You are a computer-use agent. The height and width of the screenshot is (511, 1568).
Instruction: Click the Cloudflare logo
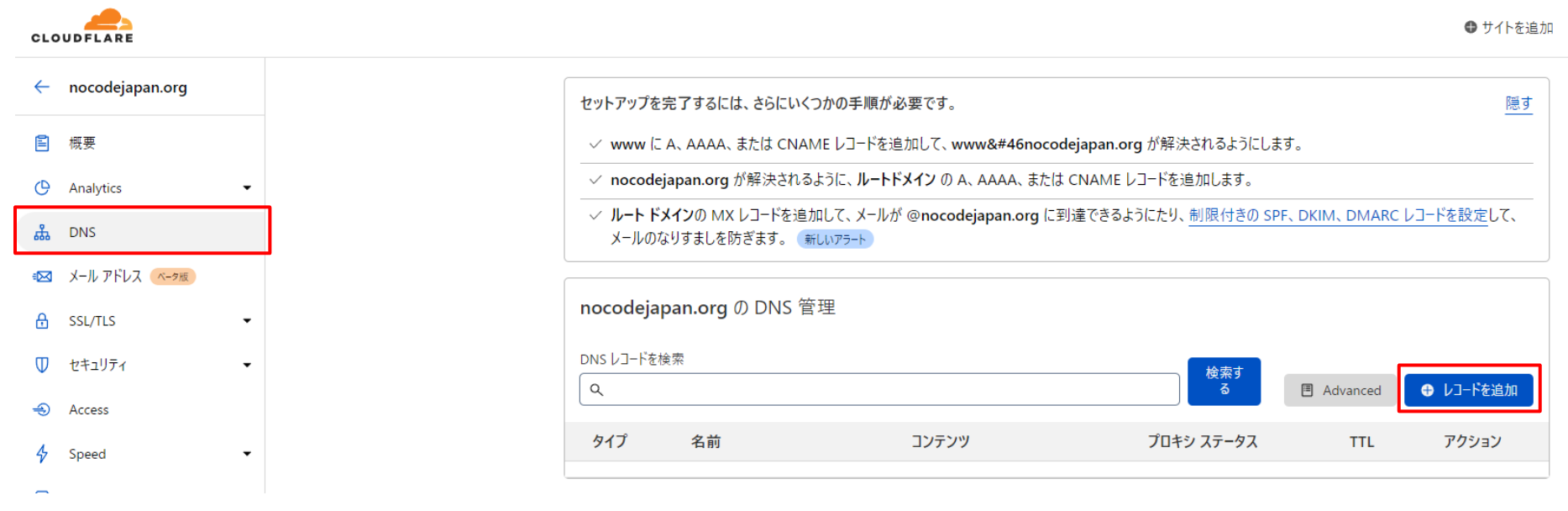(82, 26)
